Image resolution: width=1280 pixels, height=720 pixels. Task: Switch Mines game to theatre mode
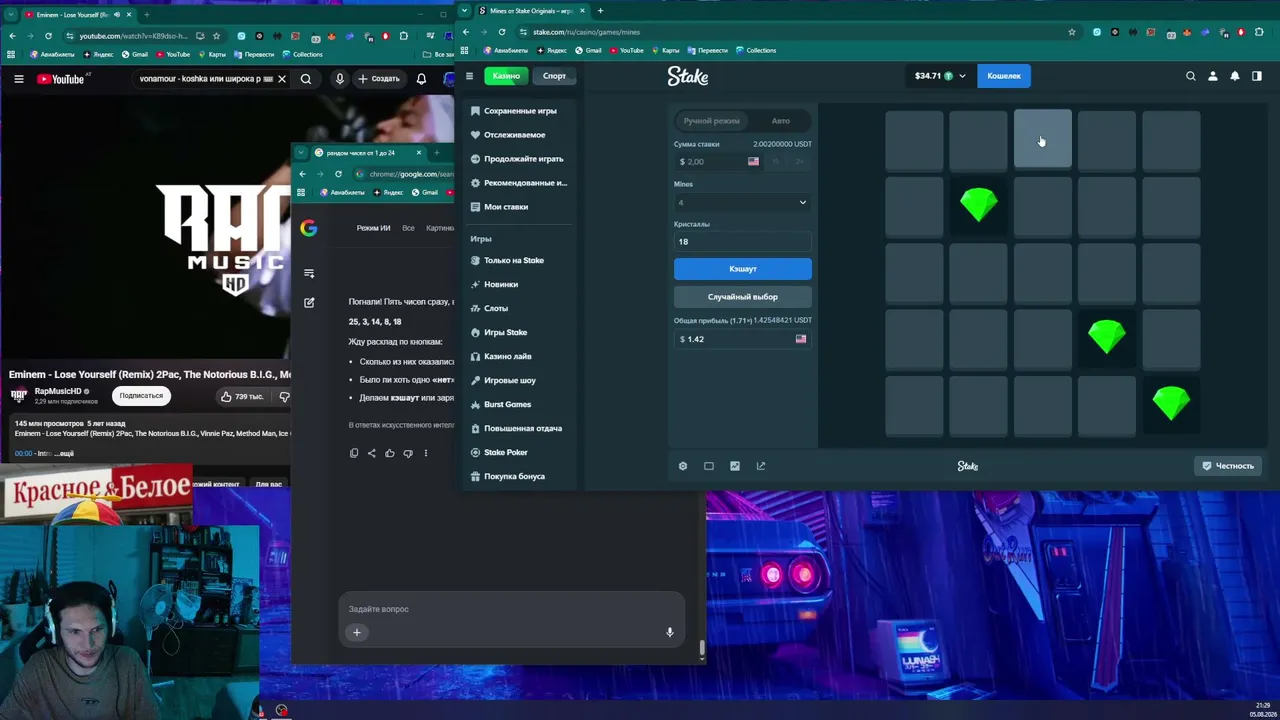coord(709,466)
